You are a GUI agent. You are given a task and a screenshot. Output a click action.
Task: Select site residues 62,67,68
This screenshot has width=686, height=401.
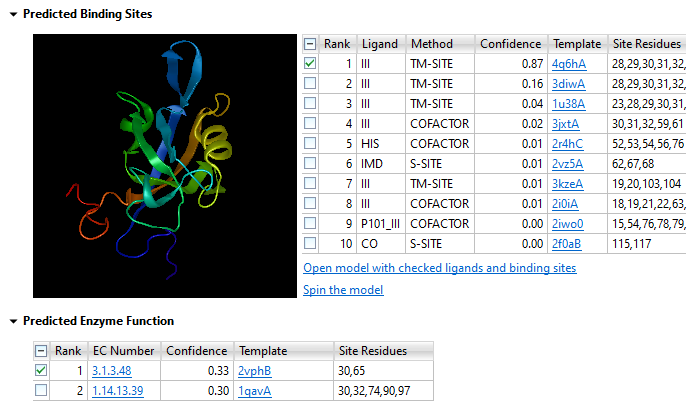click(633, 164)
